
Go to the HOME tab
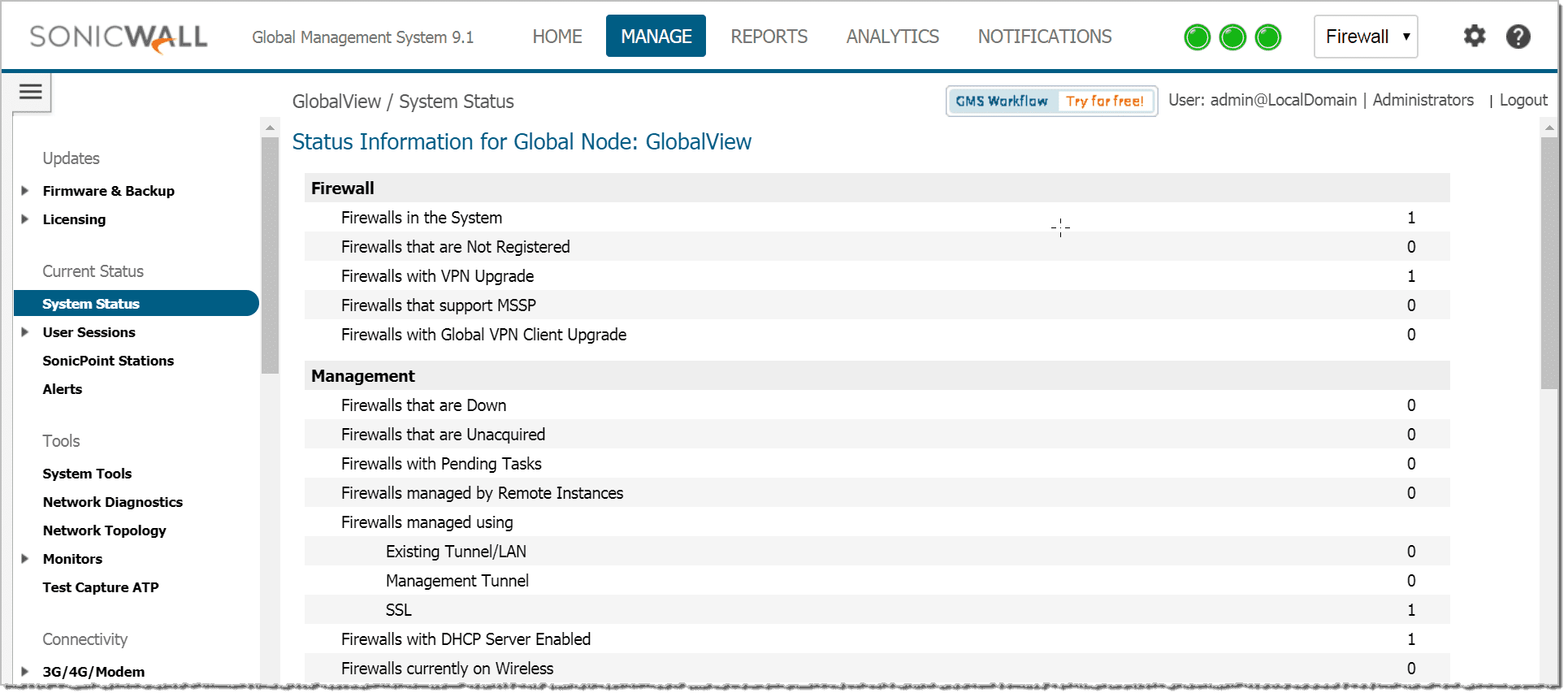pos(557,37)
